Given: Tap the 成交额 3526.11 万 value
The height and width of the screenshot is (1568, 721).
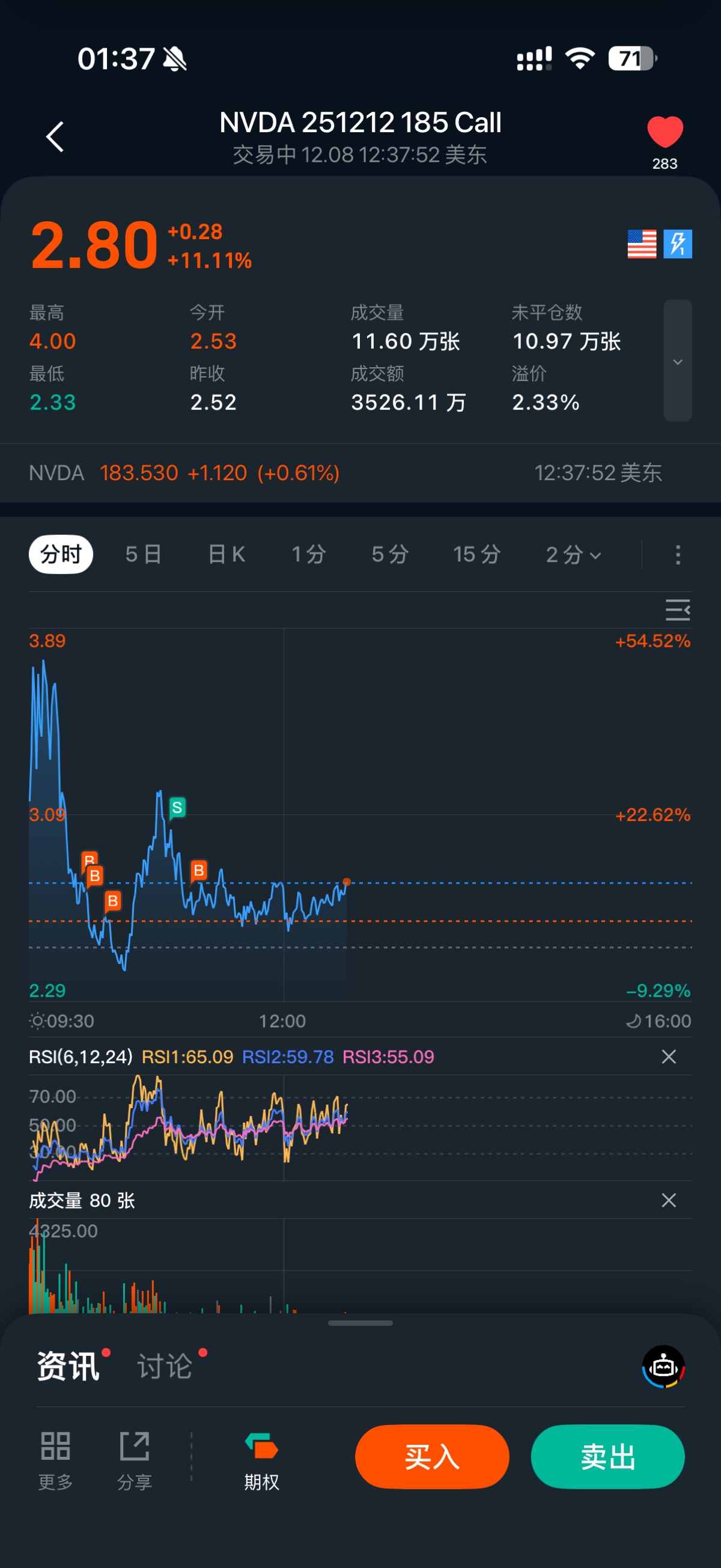Looking at the screenshot, I should point(409,402).
